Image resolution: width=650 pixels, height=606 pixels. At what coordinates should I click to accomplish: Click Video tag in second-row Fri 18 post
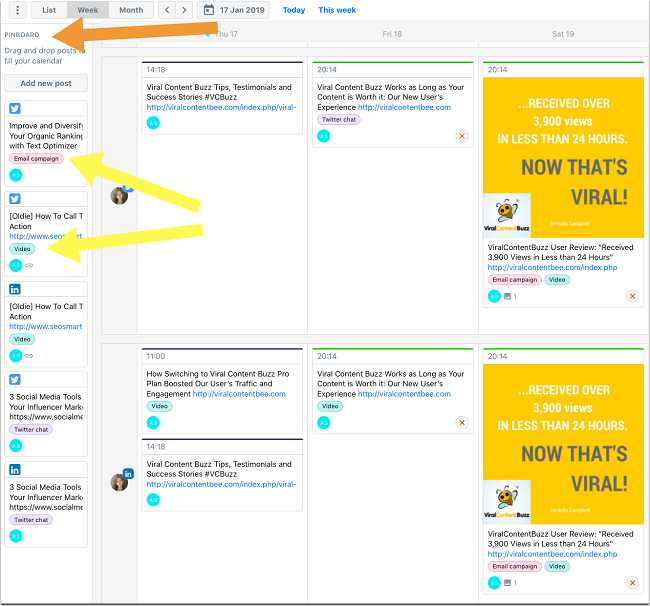(330, 406)
